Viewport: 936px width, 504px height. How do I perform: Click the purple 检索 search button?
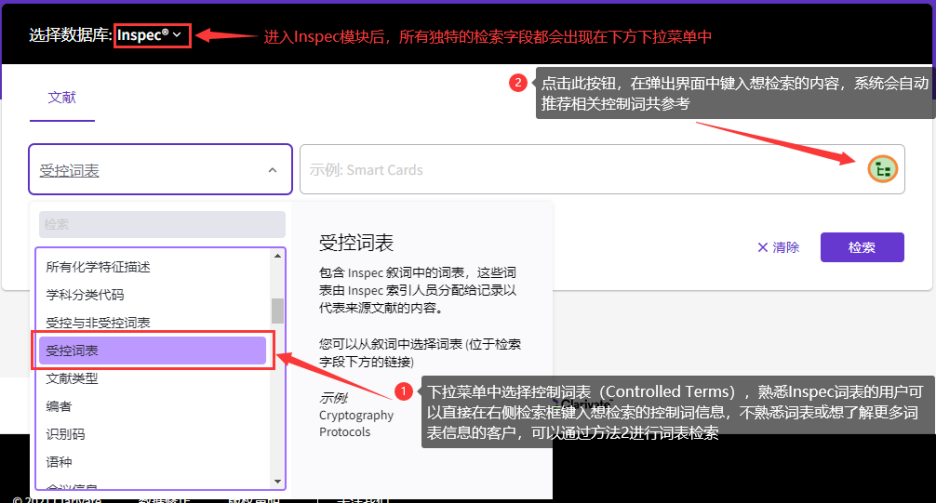pos(862,247)
